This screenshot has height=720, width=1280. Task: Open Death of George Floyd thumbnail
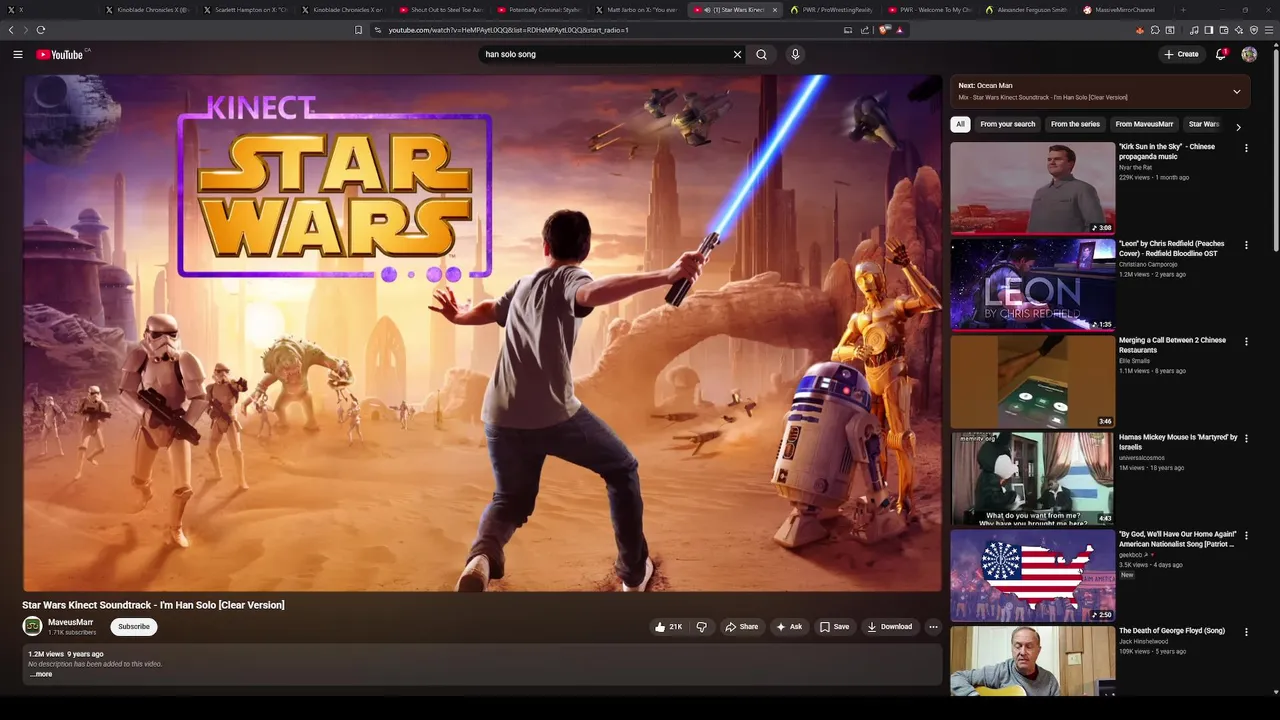(1032, 661)
